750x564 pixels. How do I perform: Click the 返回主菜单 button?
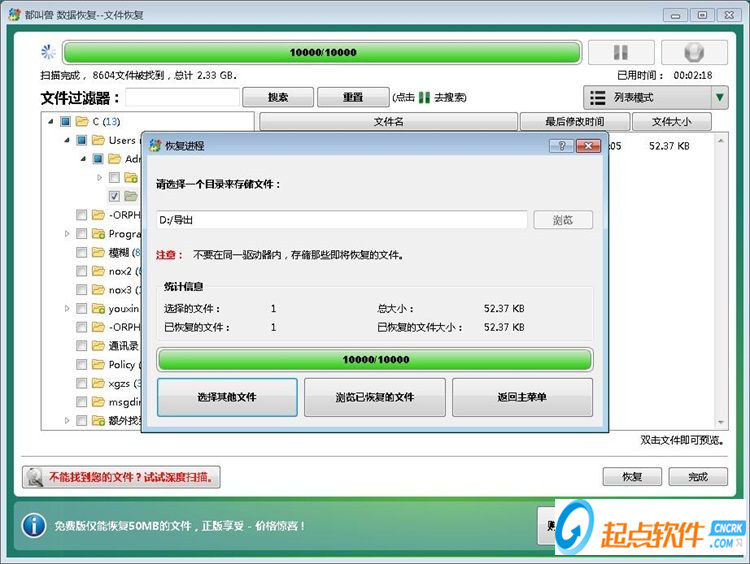point(522,397)
